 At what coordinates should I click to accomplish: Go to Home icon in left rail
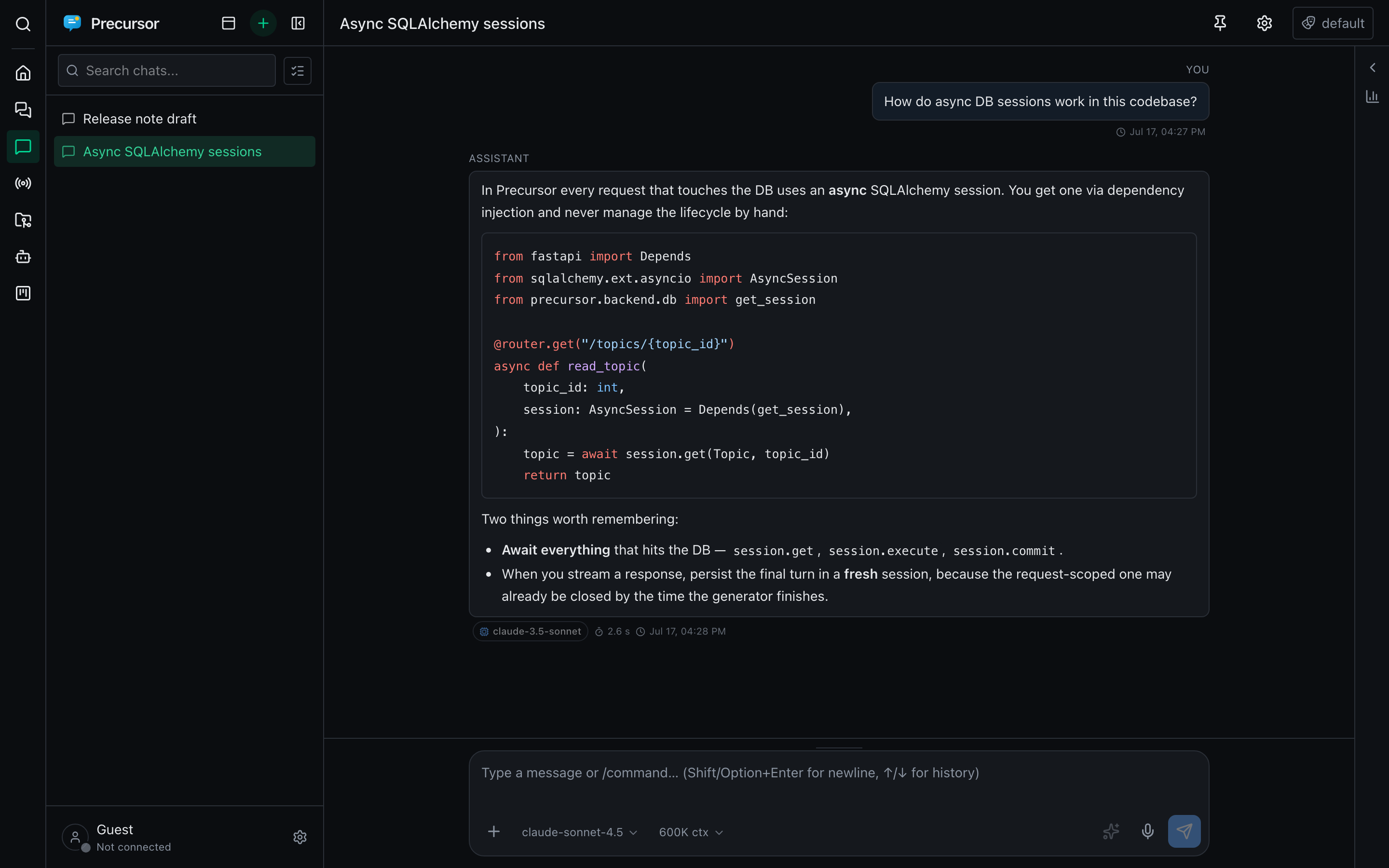coord(23,73)
